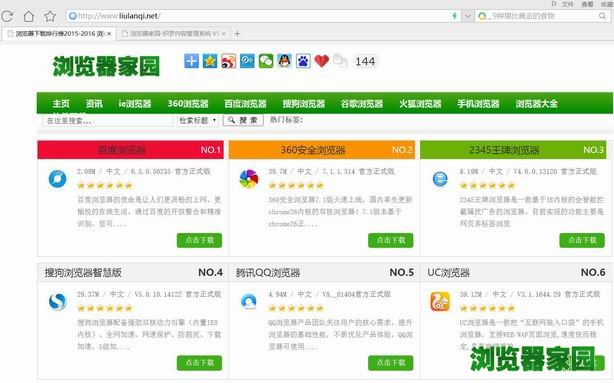The width and height of the screenshot is (614, 383).
Task: Click the Baidu browser round blue icon
Action: 57,179
